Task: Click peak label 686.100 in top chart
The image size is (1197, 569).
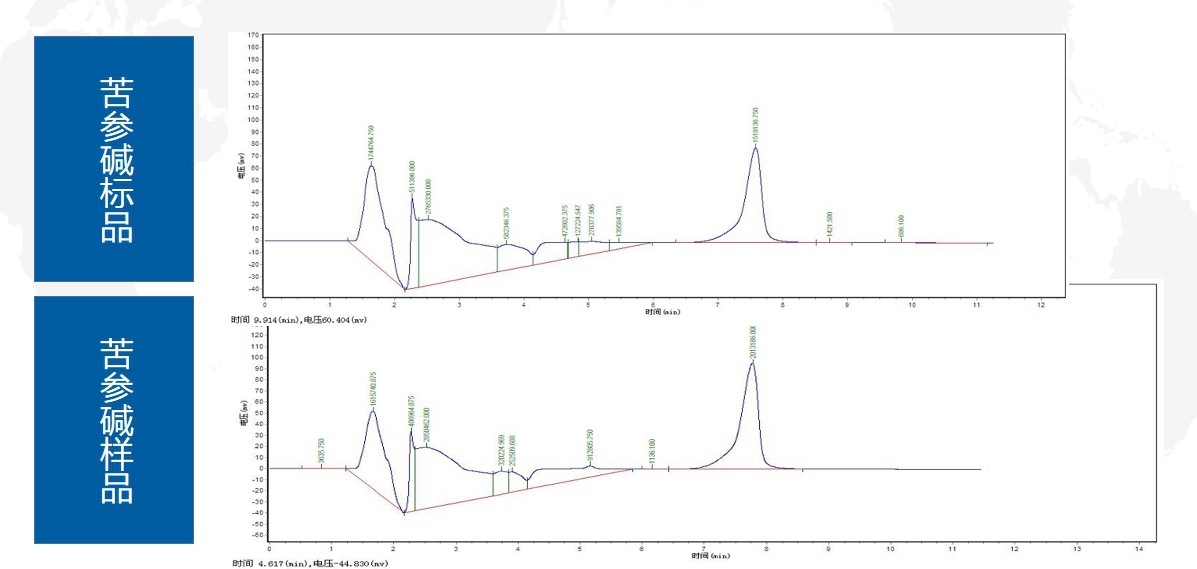Action: 902,227
